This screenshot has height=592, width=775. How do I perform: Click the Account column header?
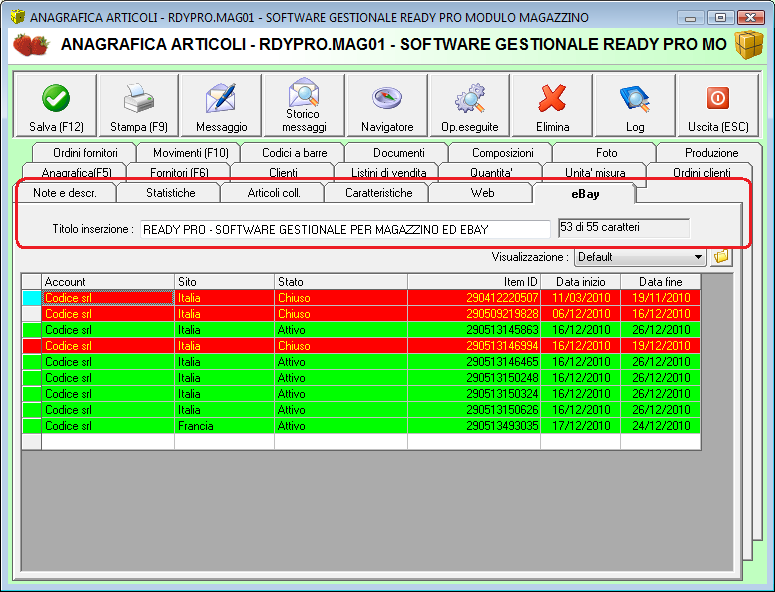click(108, 282)
